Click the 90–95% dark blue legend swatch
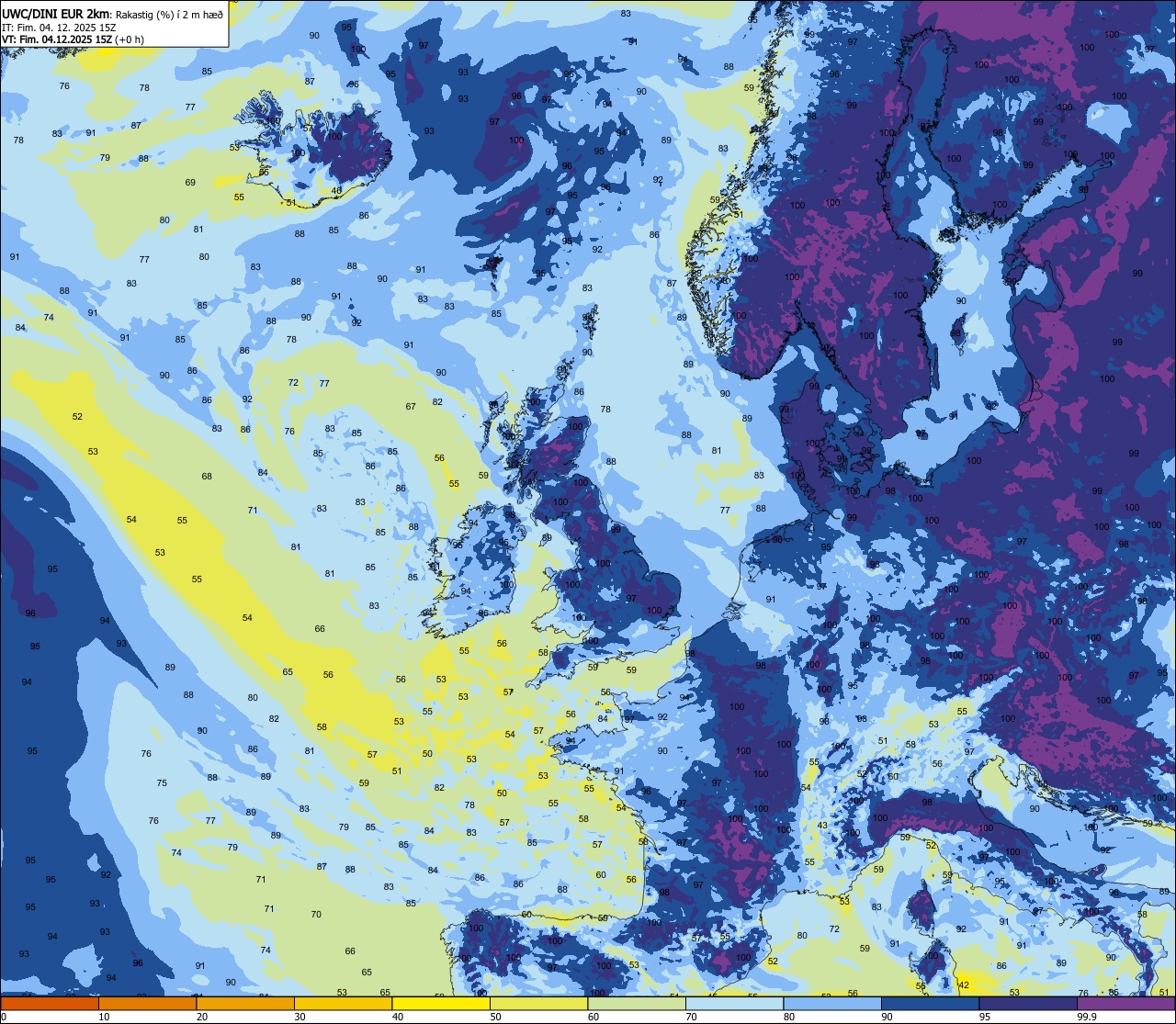This screenshot has height=1024, width=1176. (930, 1003)
